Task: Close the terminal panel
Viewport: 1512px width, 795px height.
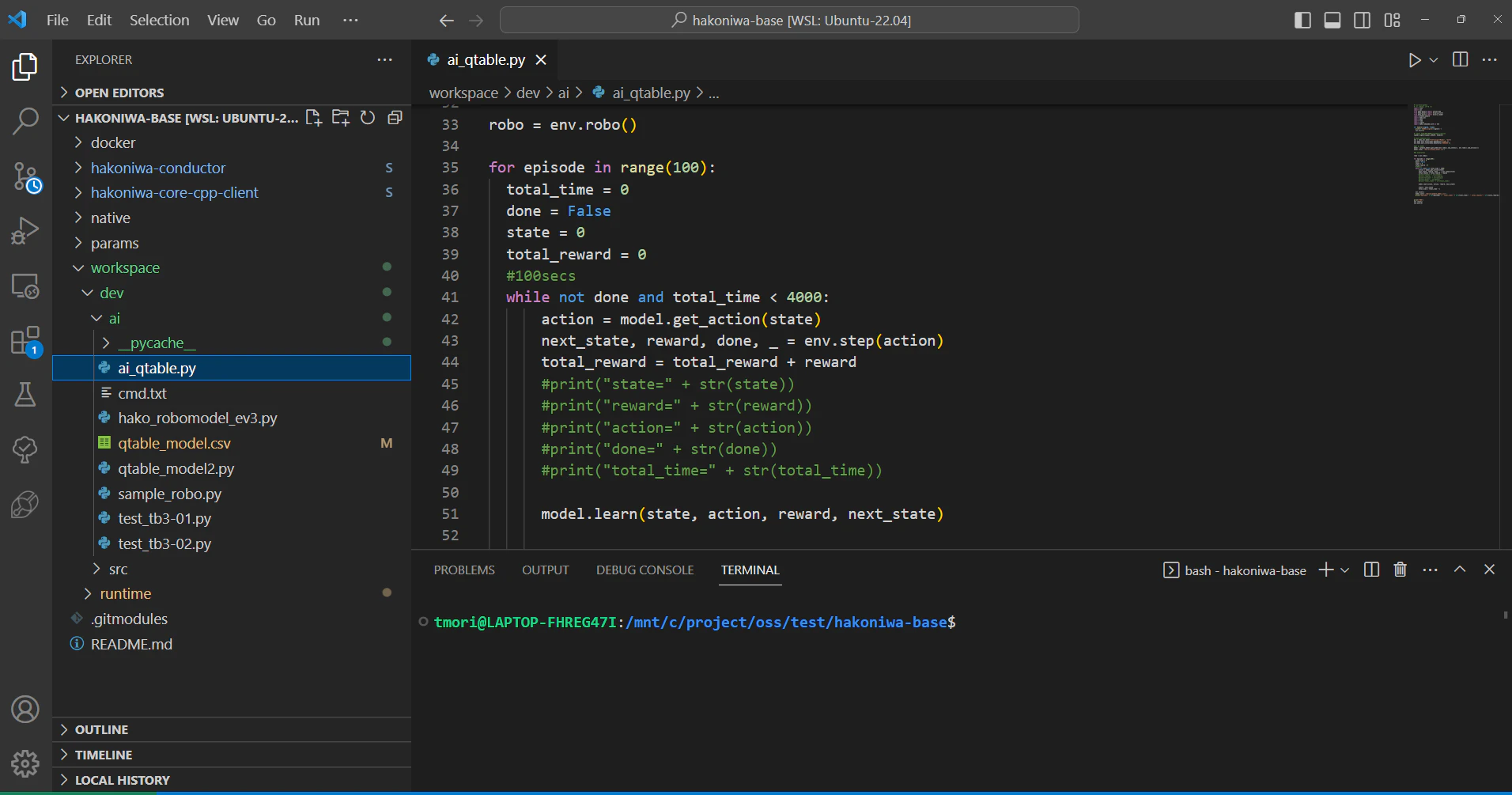Action: pos(1489,570)
